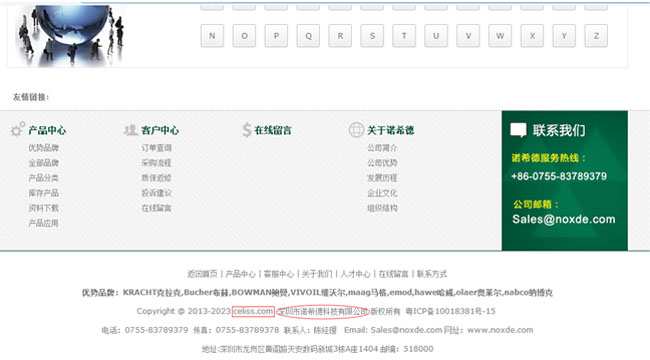Go to 产品分类 in footer column

coord(44,178)
